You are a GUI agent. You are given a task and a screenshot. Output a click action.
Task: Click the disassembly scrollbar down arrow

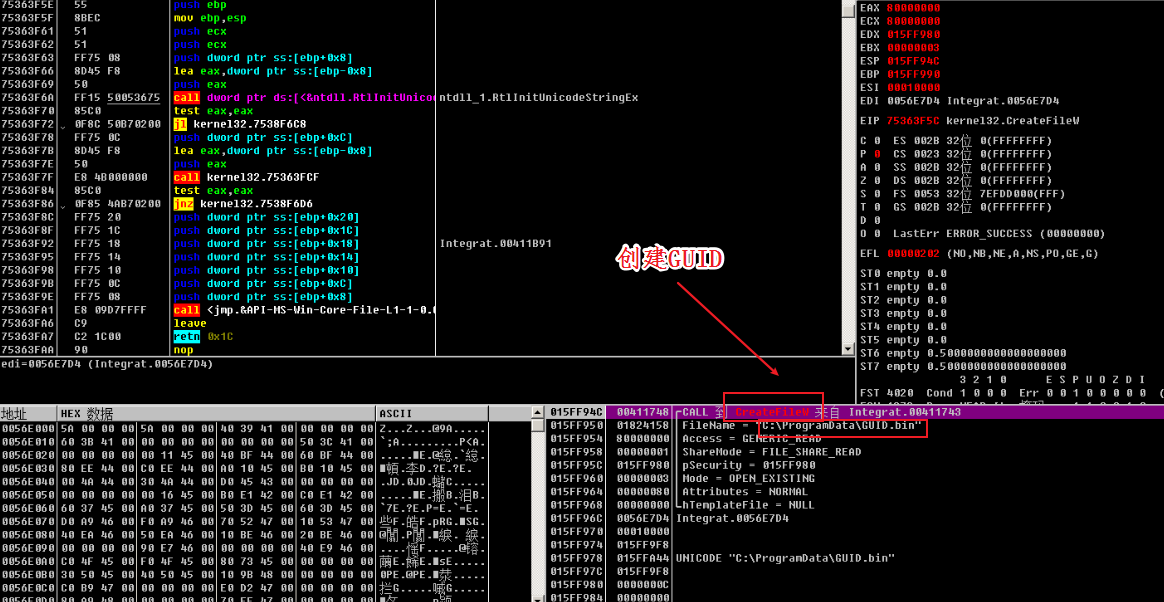848,349
